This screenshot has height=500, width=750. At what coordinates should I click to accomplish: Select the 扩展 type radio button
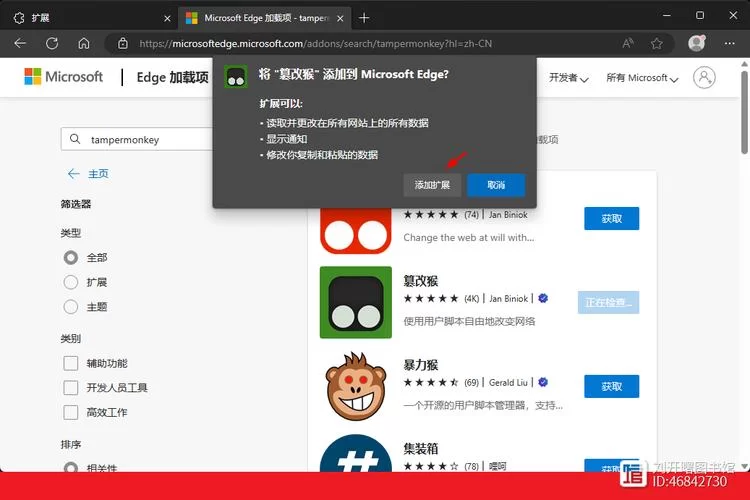[x=71, y=282]
